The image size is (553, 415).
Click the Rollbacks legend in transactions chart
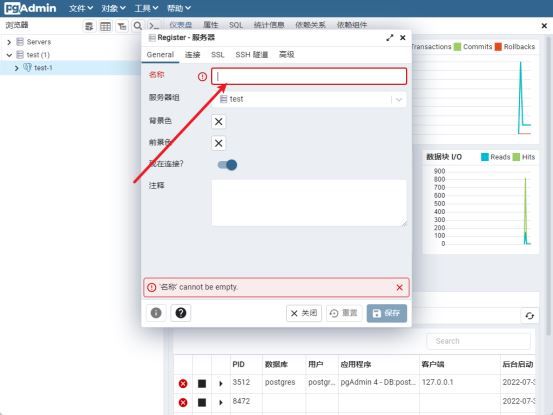coord(515,47)
